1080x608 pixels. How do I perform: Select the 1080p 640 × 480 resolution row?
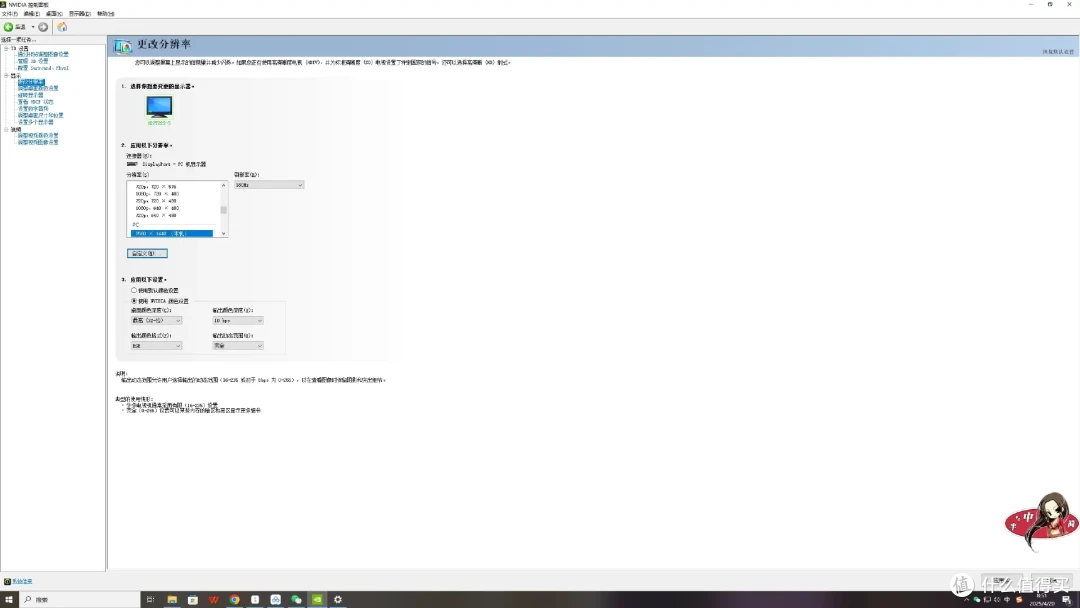(x=157, y=208)
